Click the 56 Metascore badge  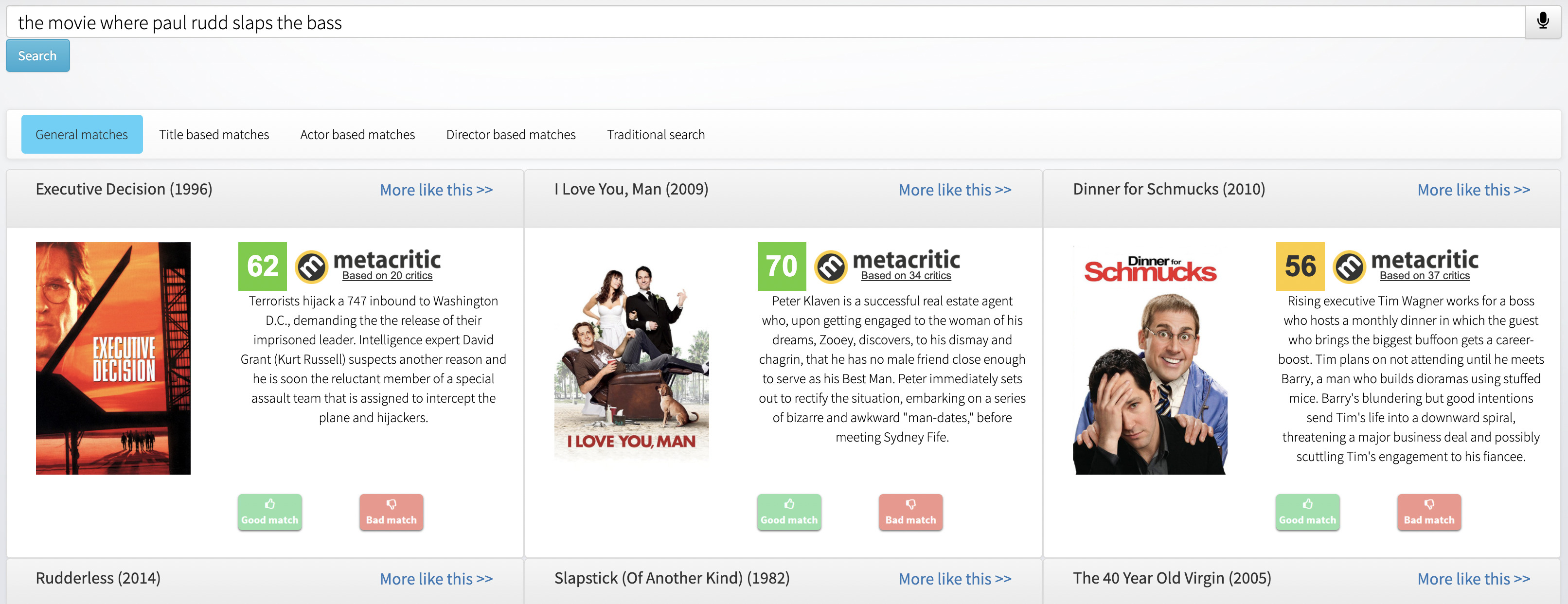click(x=1300, y=266)
